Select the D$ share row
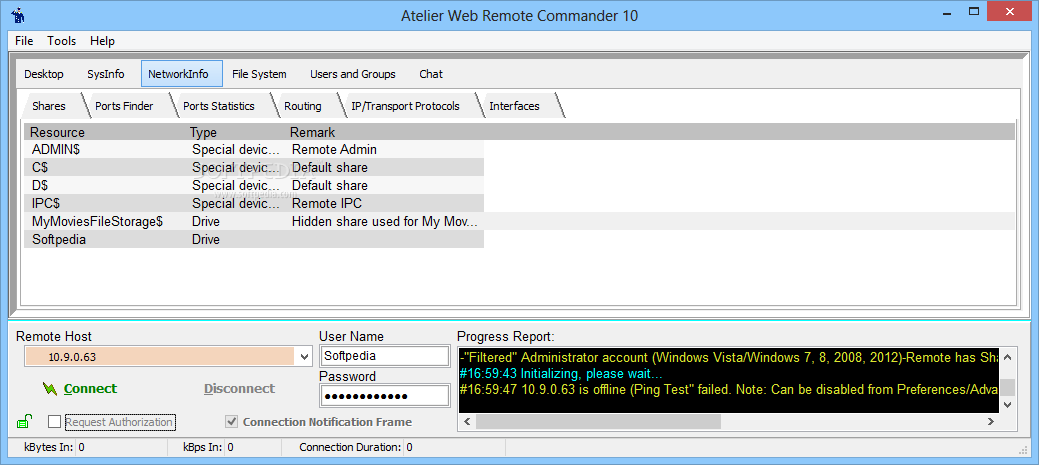The image size is (1039, 465). click(x=254, y=185)
